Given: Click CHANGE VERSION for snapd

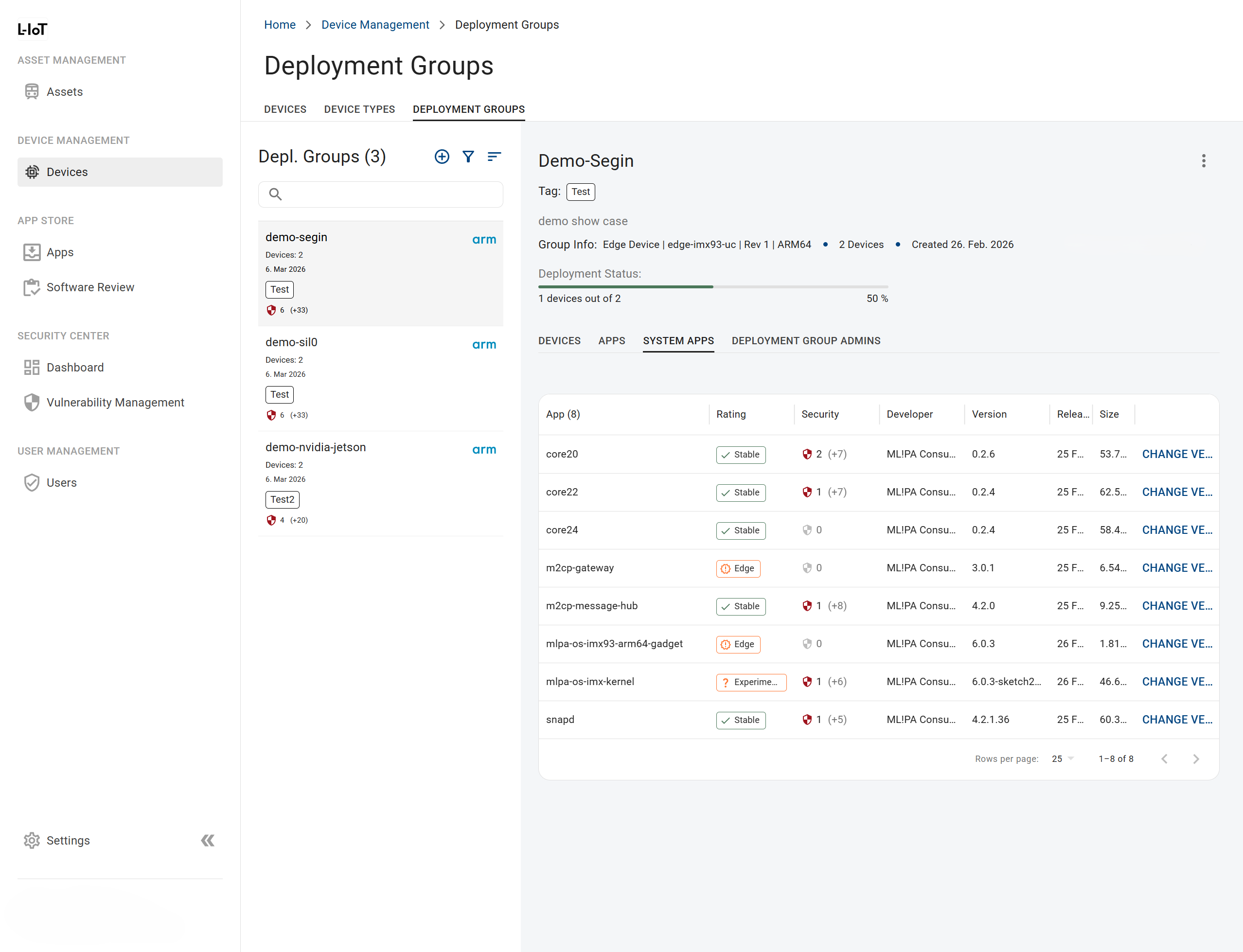Looking at the screenshot, I should point(1177,719).
